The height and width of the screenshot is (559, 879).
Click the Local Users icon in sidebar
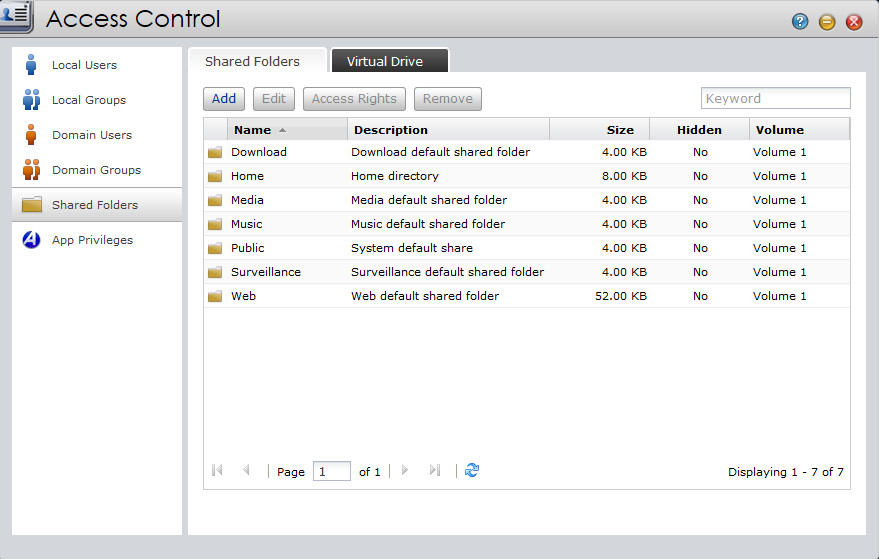(x=31, y=65)
